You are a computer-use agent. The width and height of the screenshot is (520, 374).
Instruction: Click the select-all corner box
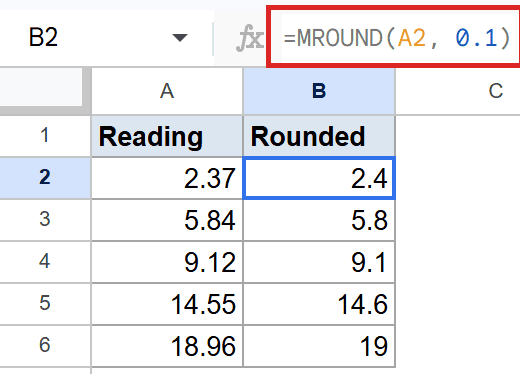[45, 91]
